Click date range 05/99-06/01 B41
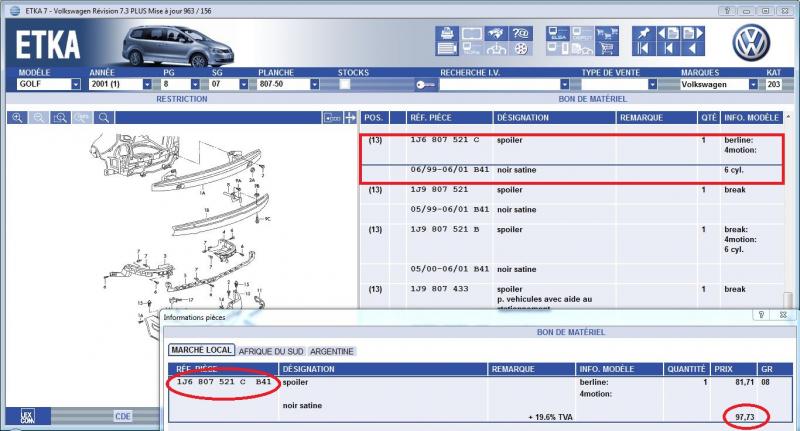The height and width of the screenshot is (431, 800). point(449,209)
